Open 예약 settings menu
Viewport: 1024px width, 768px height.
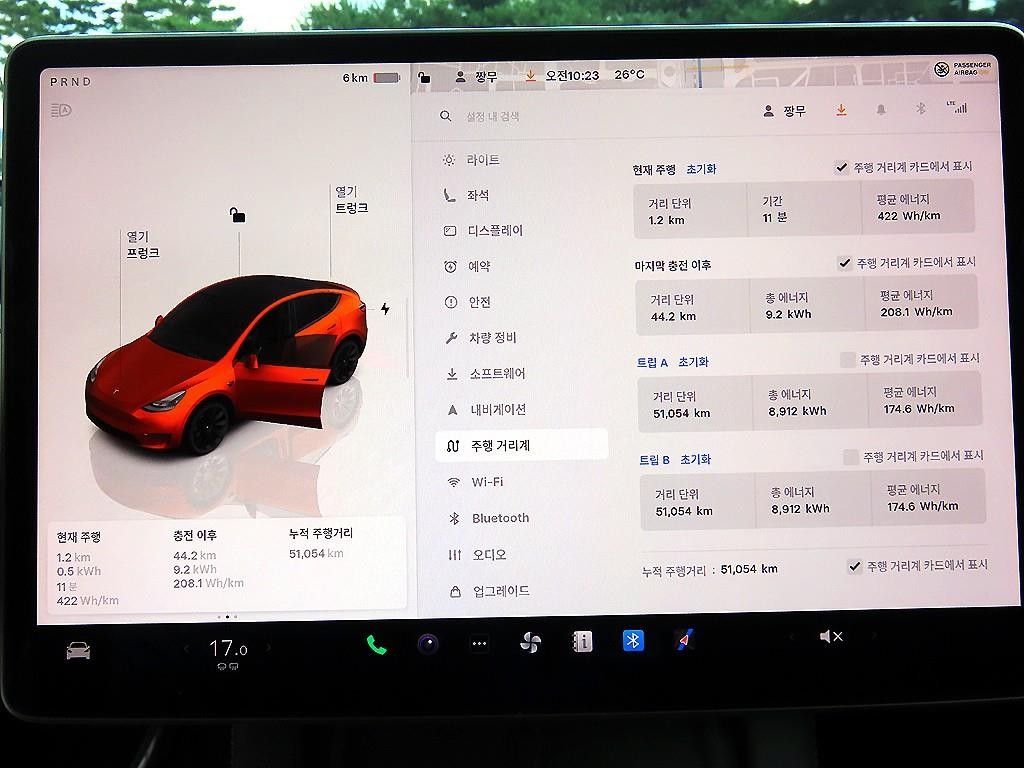coord(468,266)
